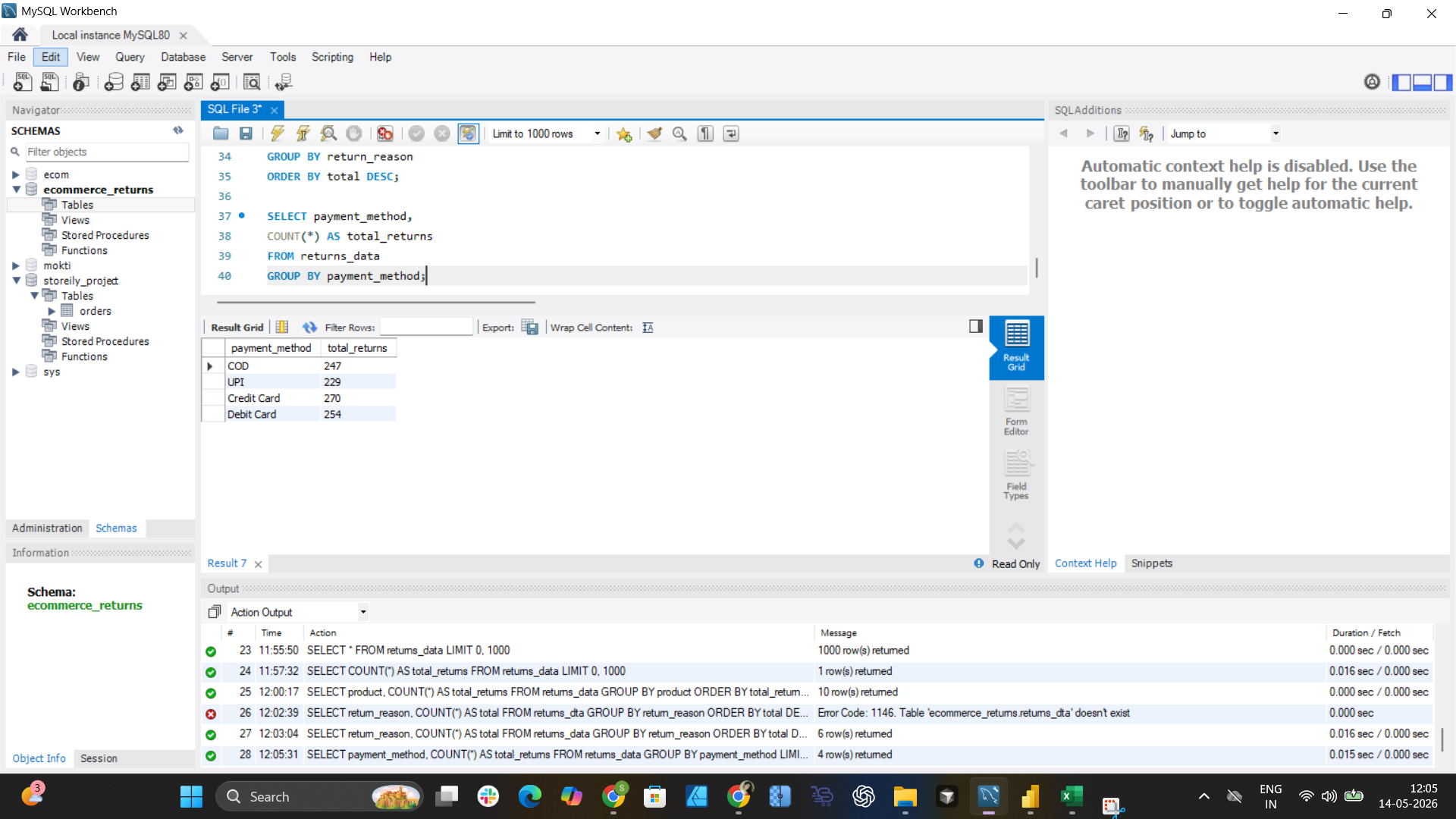This screenshot has height=819, width=1456.
Task: Toggle invisible characters pilcrow icon
Action: [x=705, y=133]
